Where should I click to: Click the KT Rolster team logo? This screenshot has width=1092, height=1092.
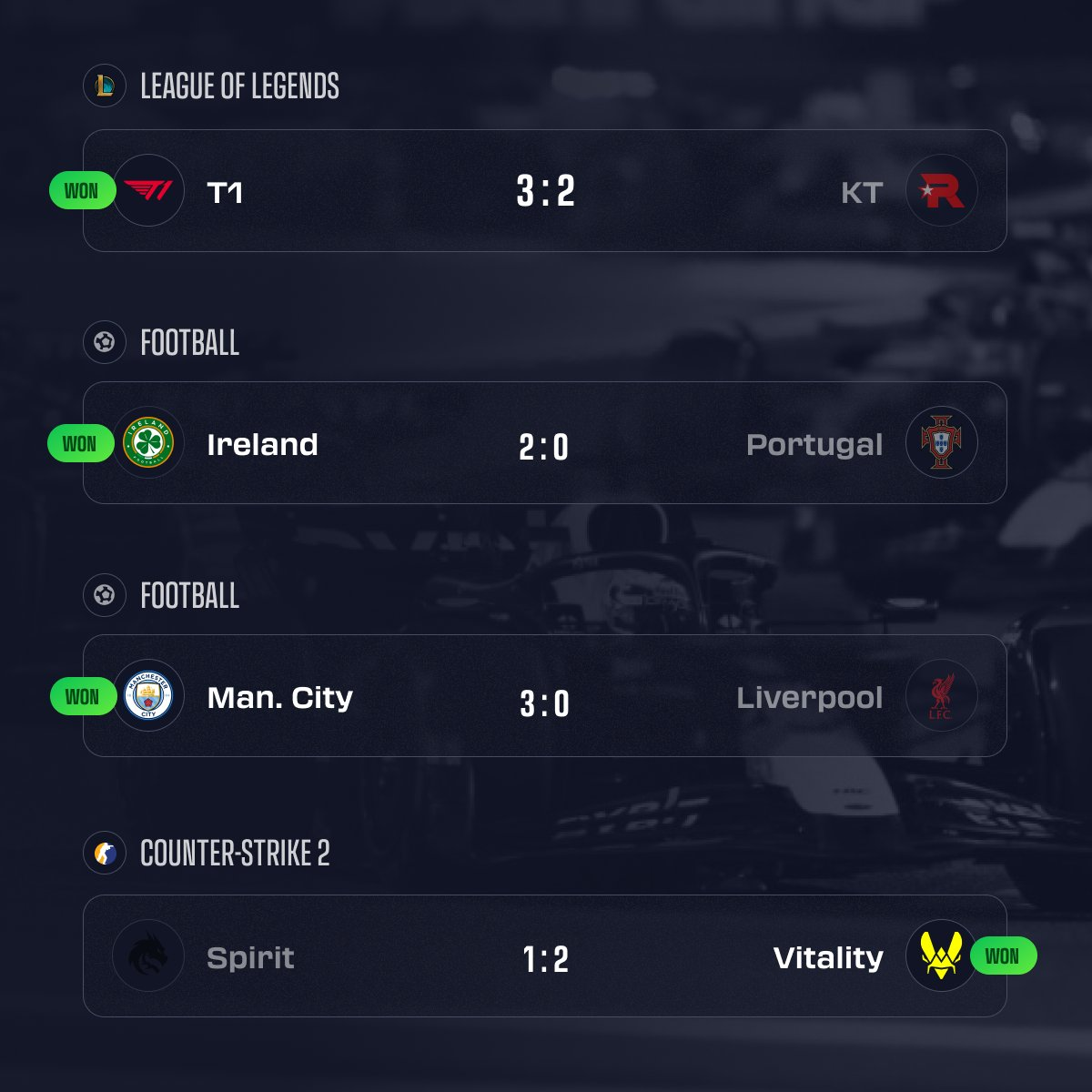pos(942,191)
